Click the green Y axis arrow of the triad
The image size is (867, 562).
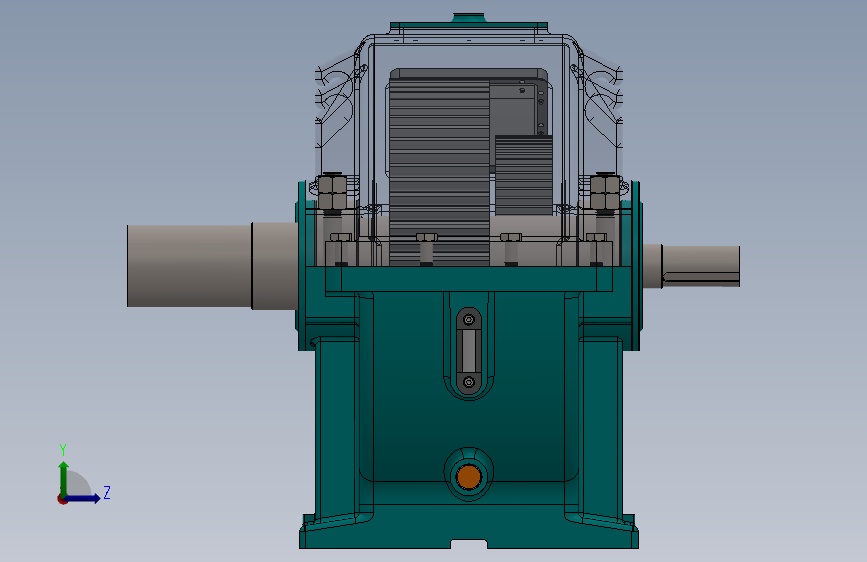coord(64,478)
